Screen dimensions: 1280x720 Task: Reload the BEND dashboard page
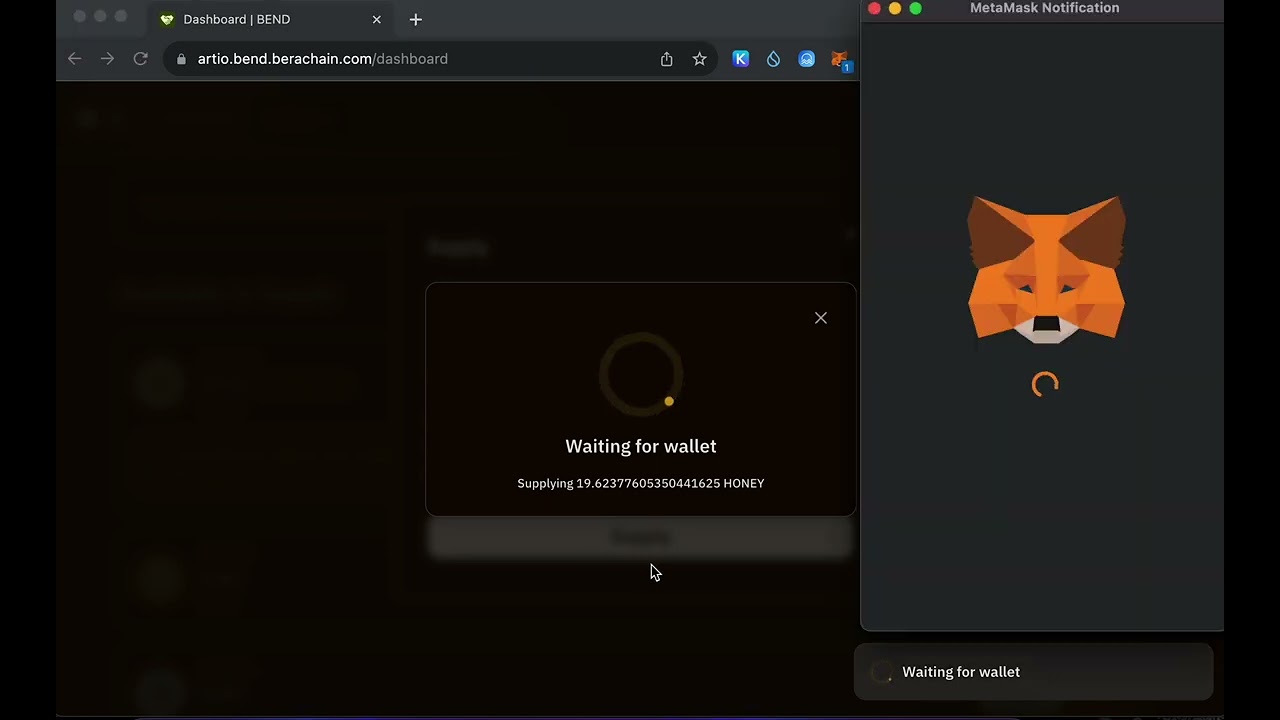coord(141,59)
